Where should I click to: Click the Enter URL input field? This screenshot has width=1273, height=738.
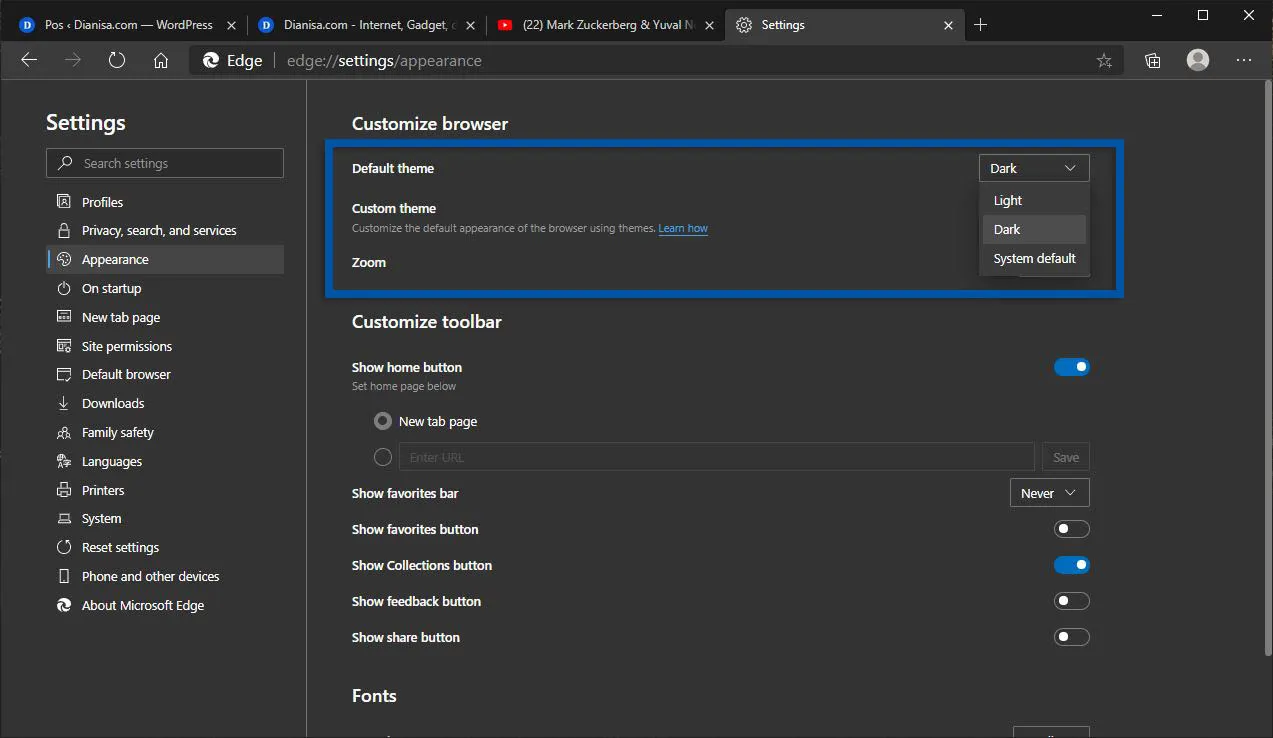tap(716, 457)
